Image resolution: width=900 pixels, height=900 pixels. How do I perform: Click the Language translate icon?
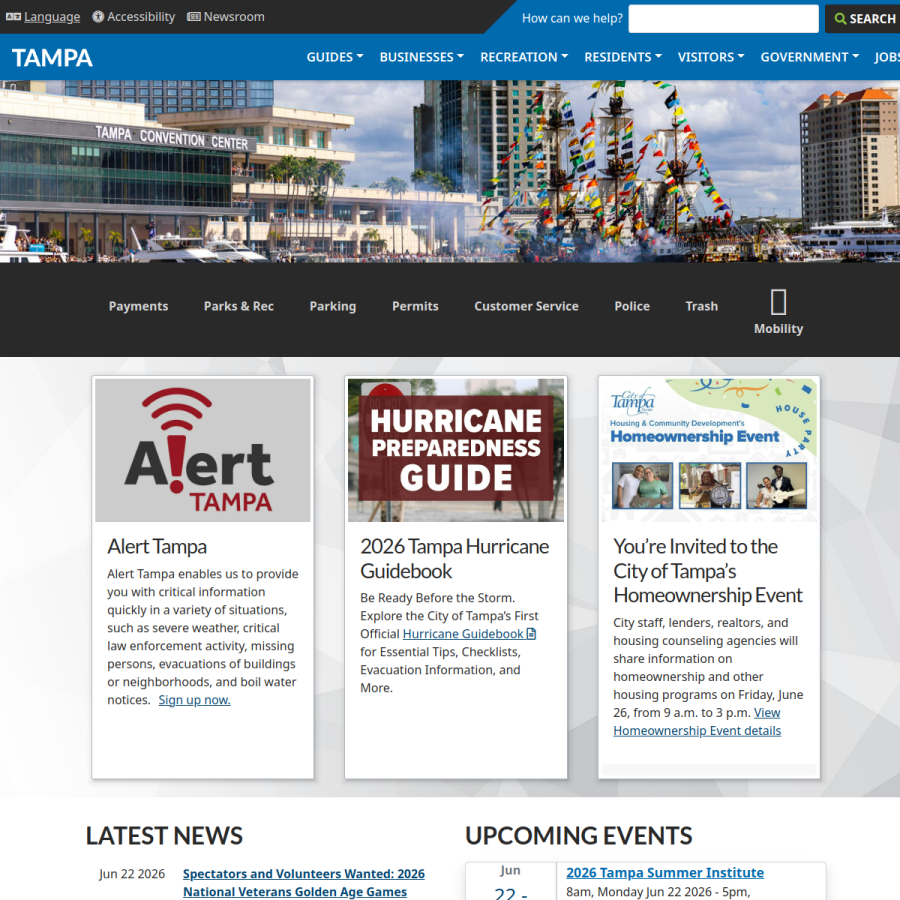click(x=13, y=17)
